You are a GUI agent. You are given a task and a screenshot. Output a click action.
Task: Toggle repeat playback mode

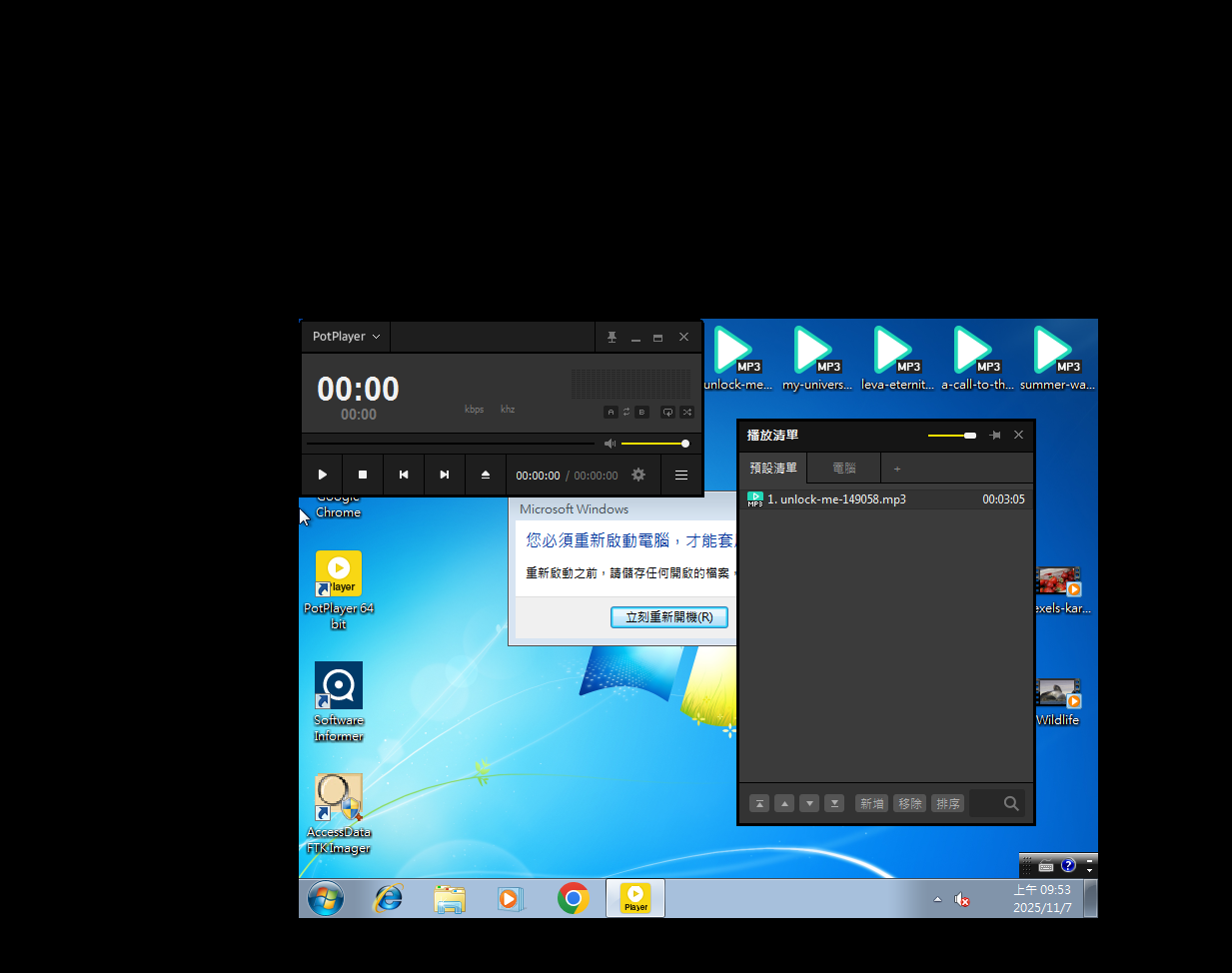(x=667, y=412)
